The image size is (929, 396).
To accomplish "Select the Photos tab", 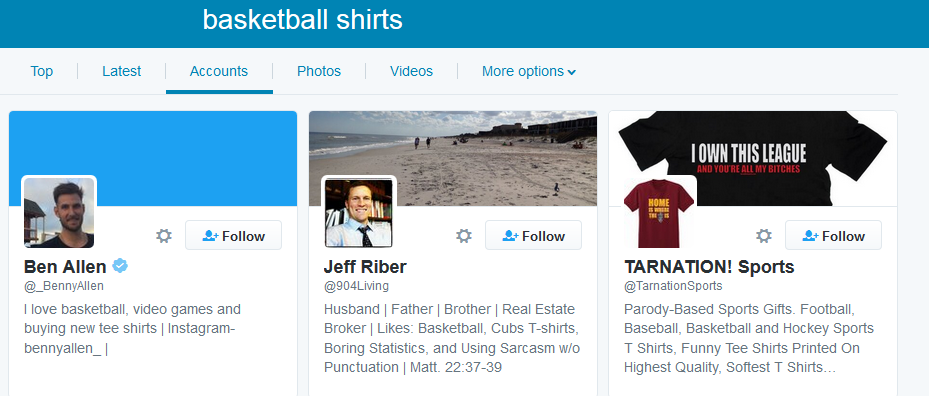I will (x=319, y=72).
